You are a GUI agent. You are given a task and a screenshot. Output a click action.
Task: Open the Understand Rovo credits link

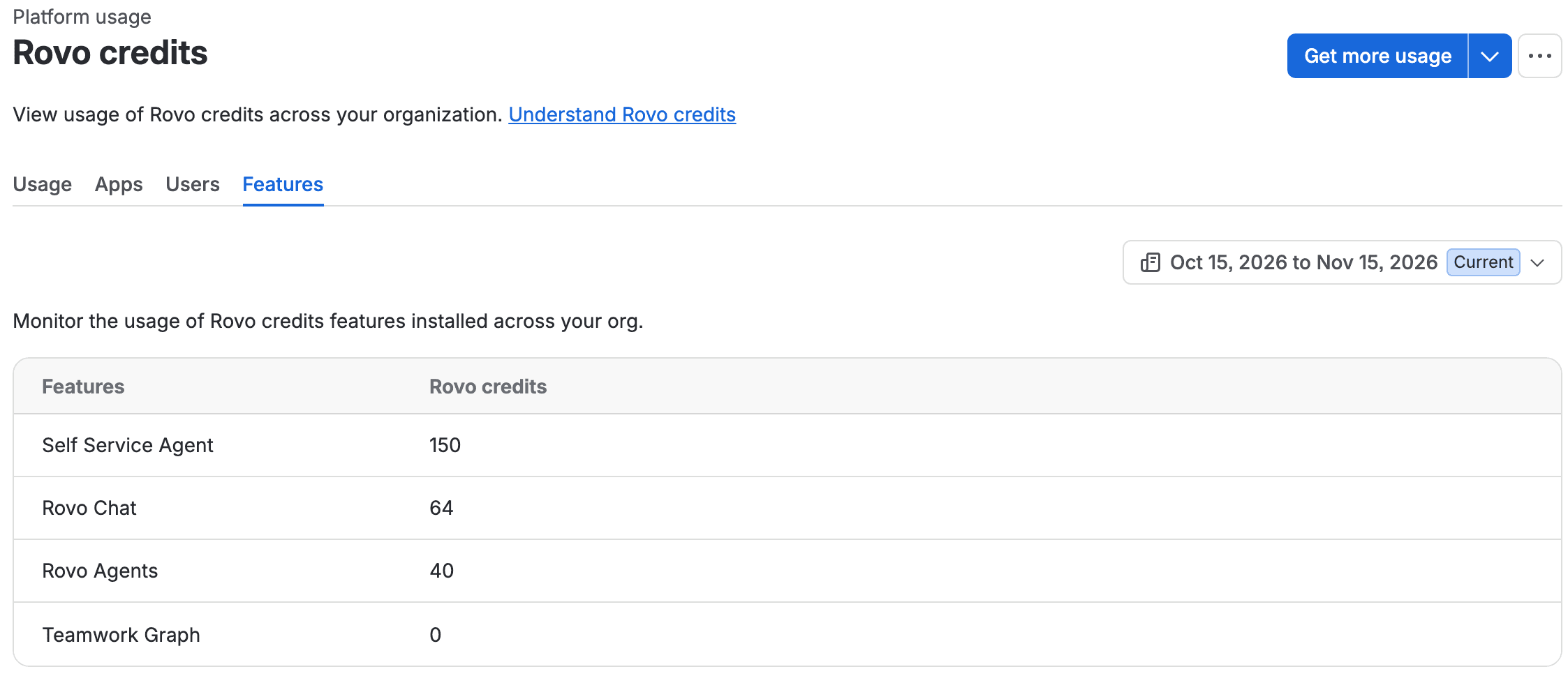622,114
